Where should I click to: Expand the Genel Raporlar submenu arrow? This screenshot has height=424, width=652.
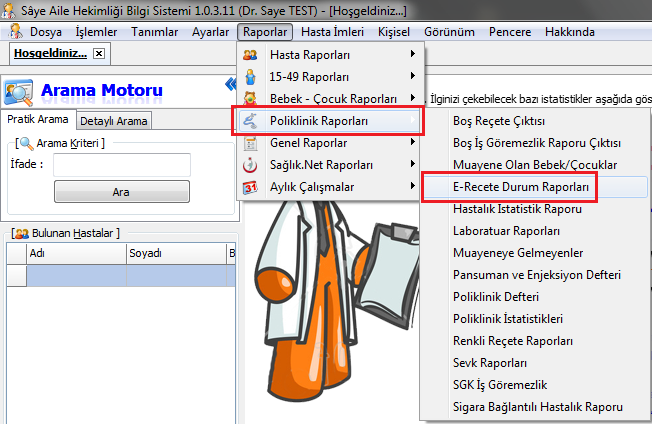coord(412,143)
